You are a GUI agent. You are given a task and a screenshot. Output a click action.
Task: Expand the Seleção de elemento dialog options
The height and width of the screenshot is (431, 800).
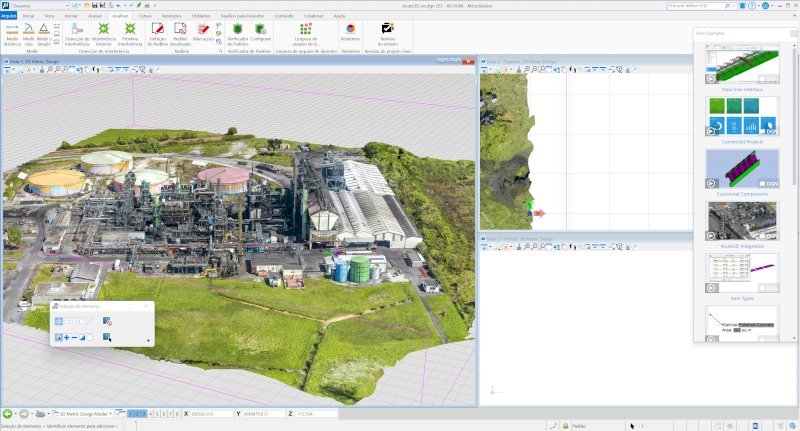click(148, 342)
